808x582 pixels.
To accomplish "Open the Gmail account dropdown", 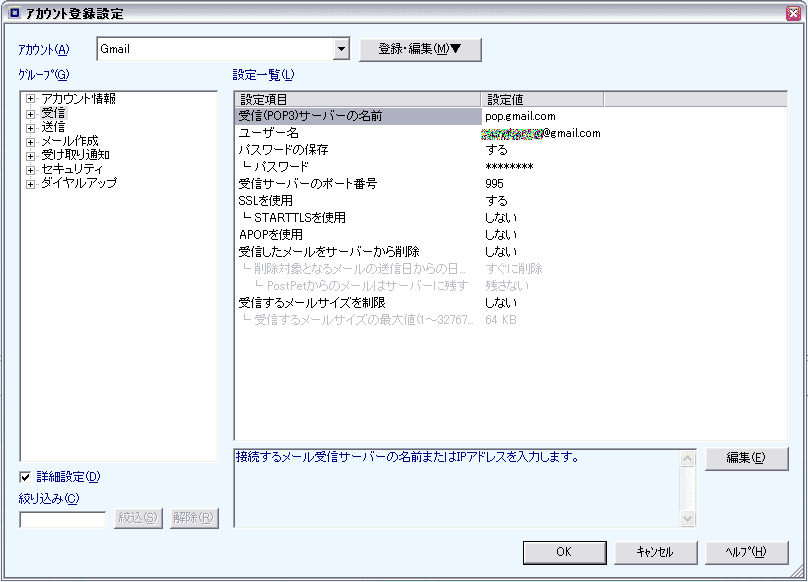I will coord(341,49).
